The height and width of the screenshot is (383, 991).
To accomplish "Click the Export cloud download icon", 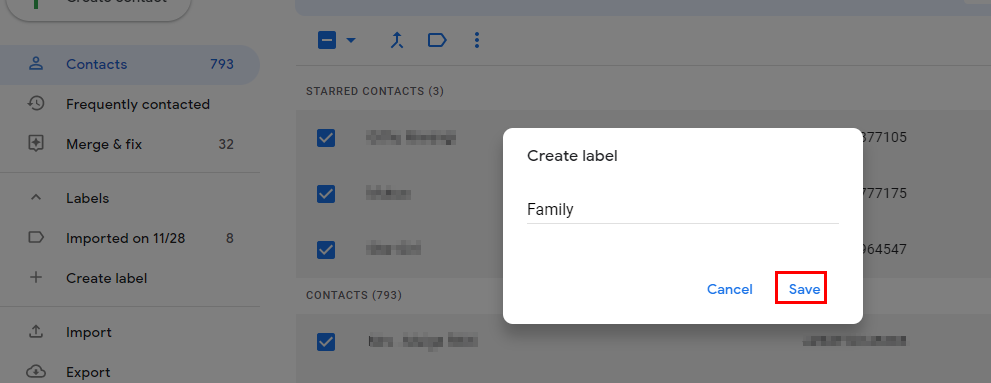I will (x=36, y=372).
